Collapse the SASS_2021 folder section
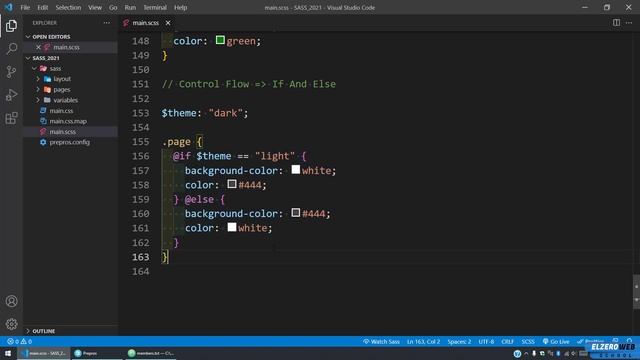Screen dimensions: 640x360 [x=70, y=58]
